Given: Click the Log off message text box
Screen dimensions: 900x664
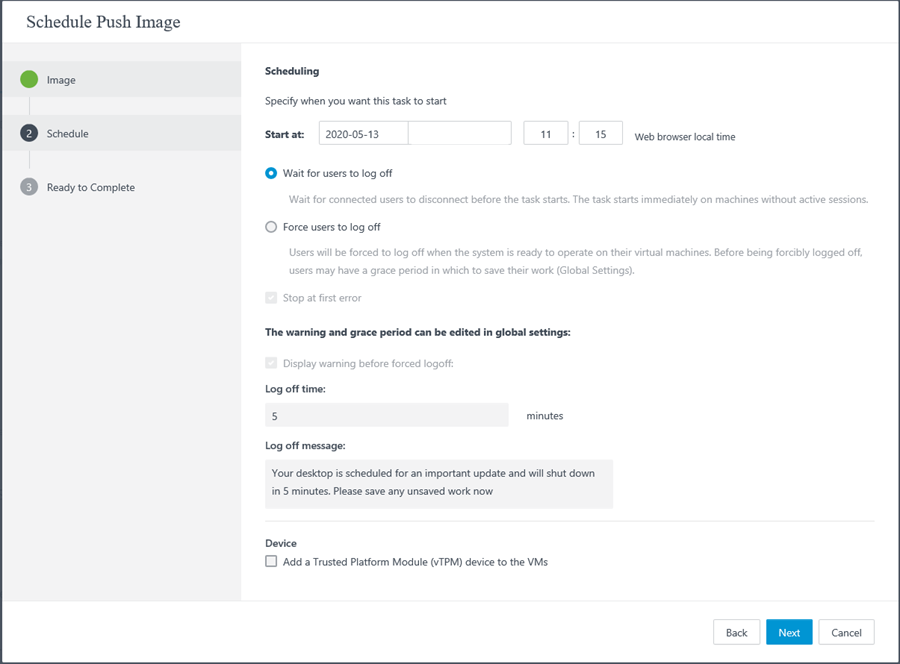Looking at the screenshot, I should coord(439,484).
